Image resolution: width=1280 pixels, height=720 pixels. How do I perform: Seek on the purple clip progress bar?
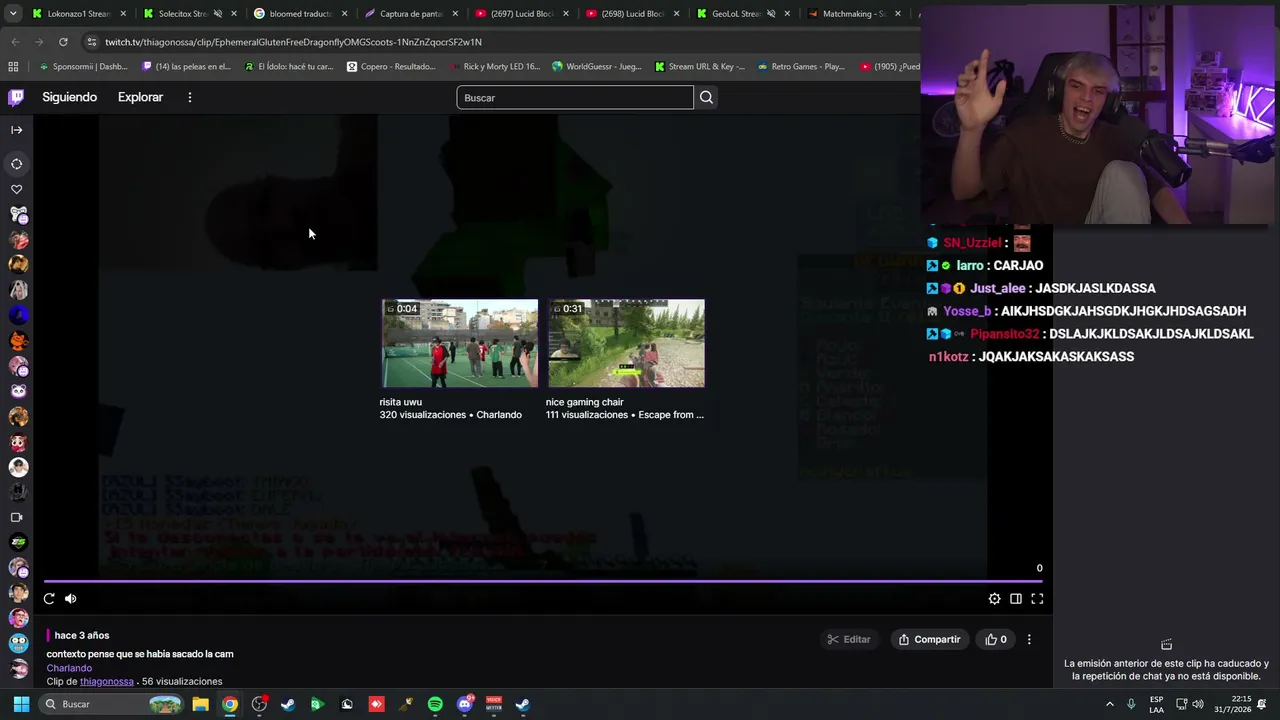pos(544,580)
